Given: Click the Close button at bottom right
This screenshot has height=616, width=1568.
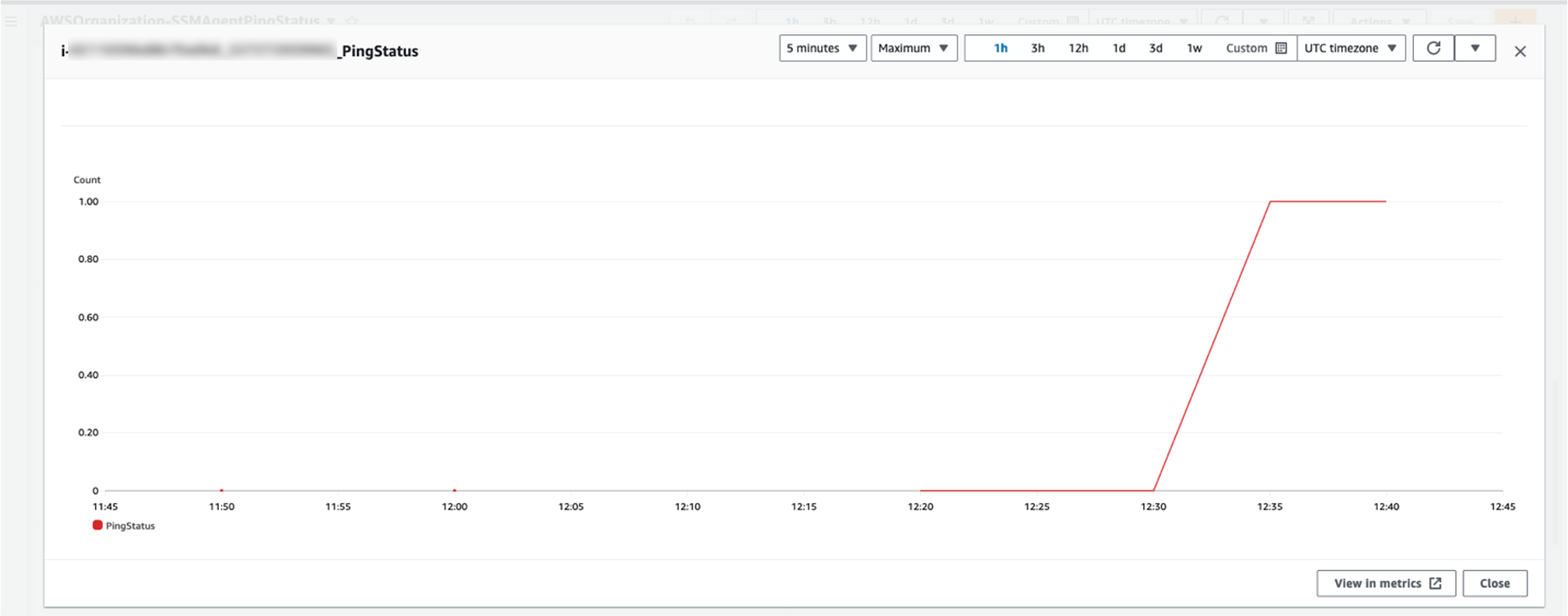Looking at the screenshot, I should point(1495,583).
